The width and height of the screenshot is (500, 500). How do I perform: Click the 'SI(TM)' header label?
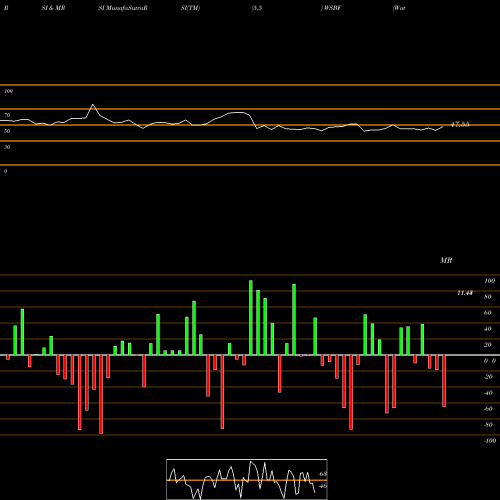tap(190, 8)
